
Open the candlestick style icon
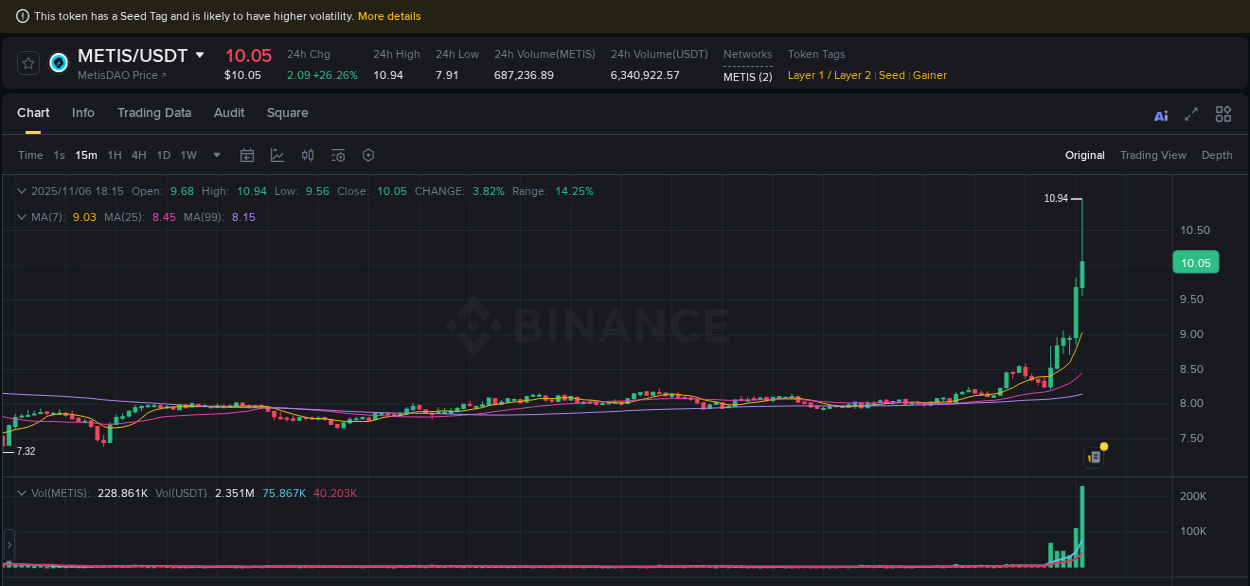pyautogui.click(x=307, y=155)
